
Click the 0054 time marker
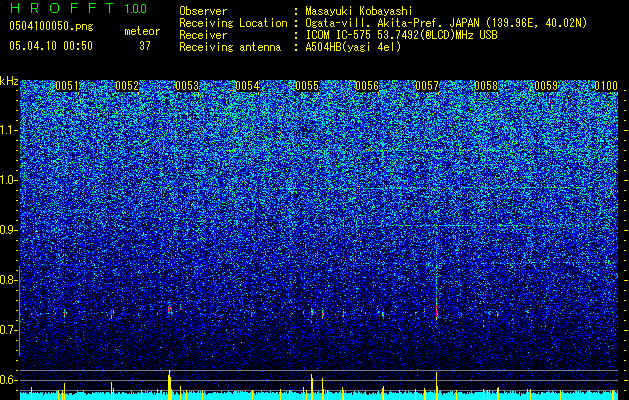pyautogui.click(x=247, y=86)
